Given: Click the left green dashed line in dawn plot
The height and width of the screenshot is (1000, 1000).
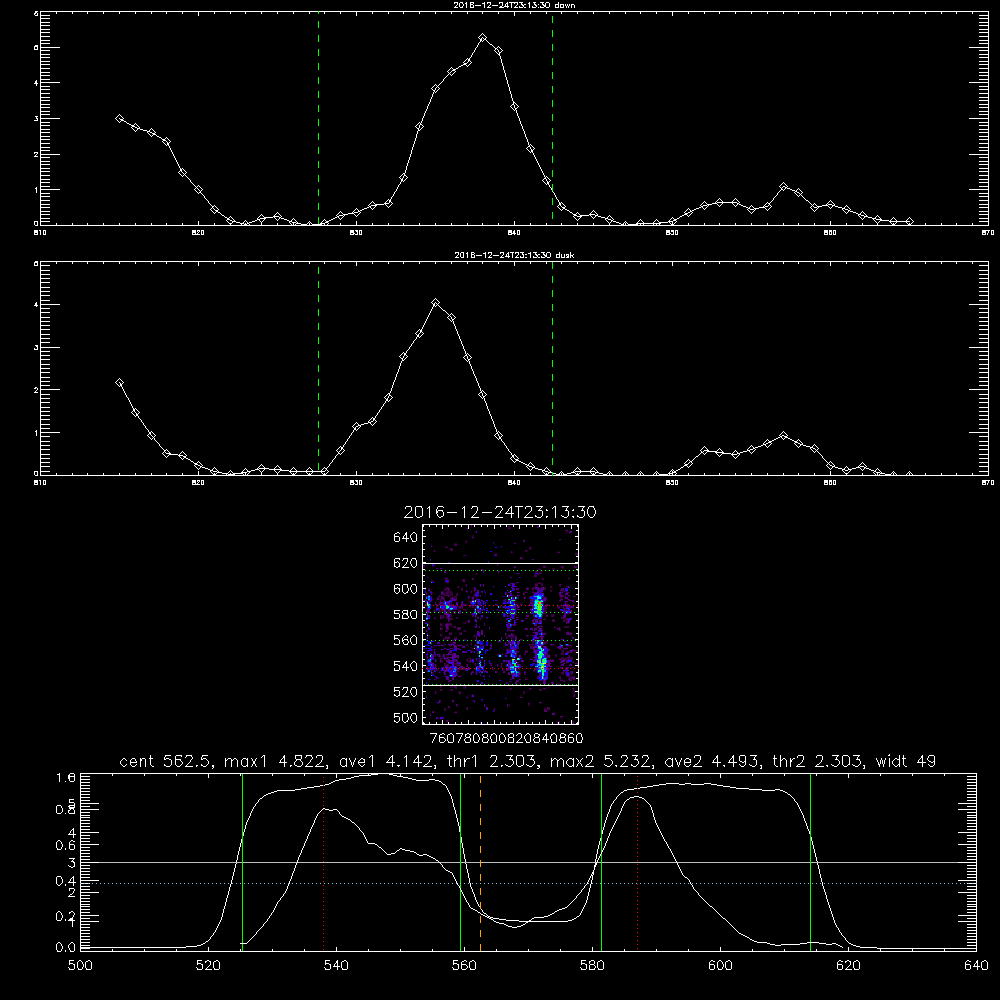Looking at the screenshot, I should [318, 119].
